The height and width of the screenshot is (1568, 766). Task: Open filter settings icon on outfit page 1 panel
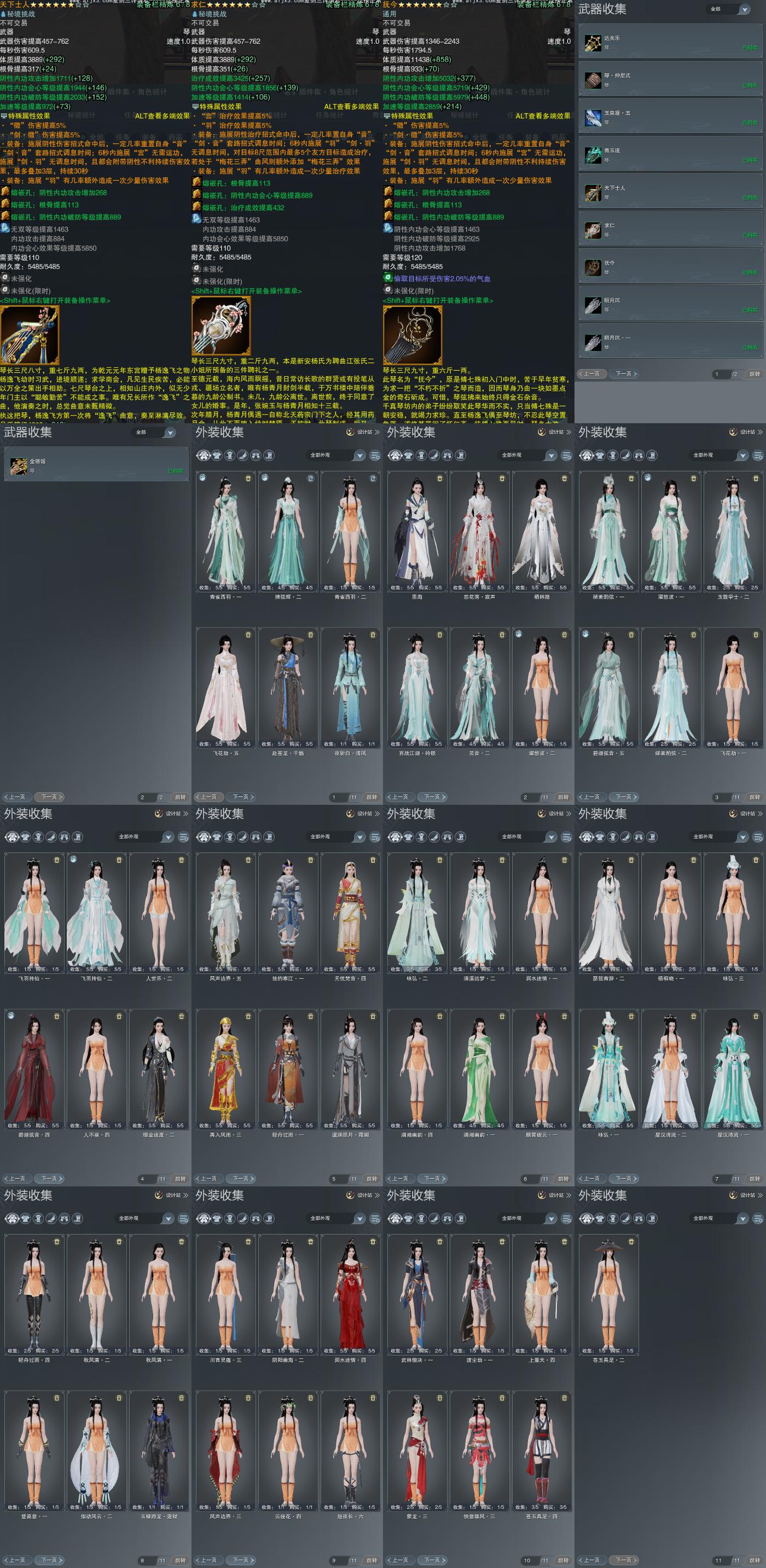(x=375, y=456)
